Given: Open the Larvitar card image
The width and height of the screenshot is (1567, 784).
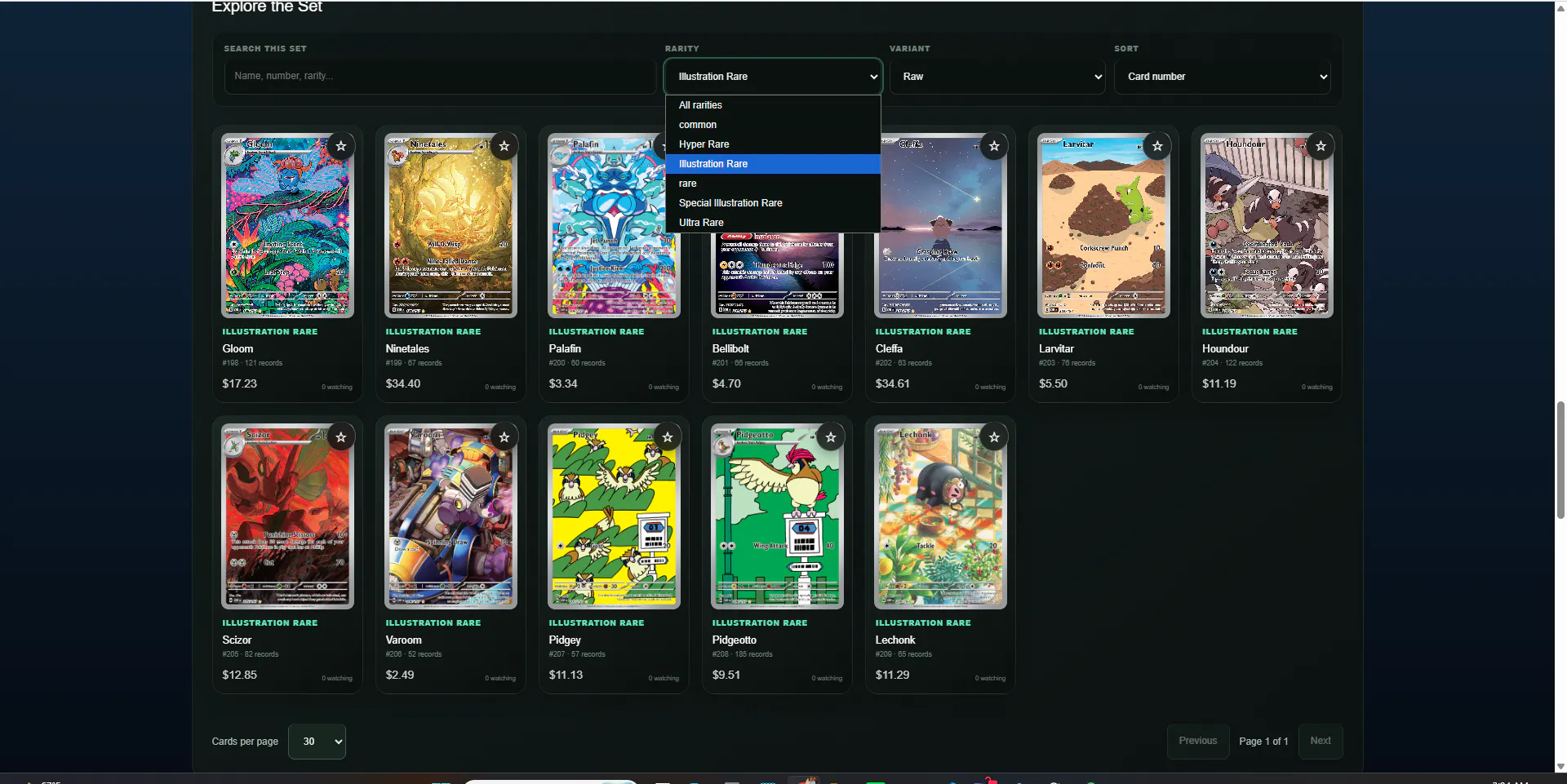Looking at the screenshot, I should [1103, 226].
